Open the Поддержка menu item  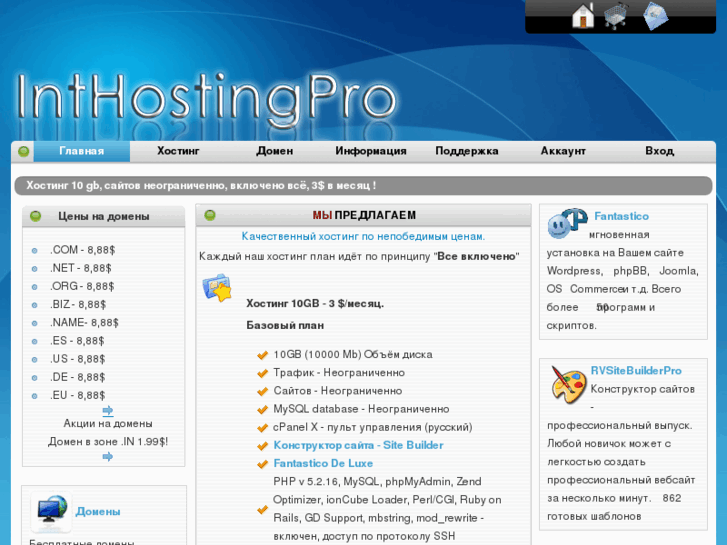pyautogui.click(x=467, y=151)
